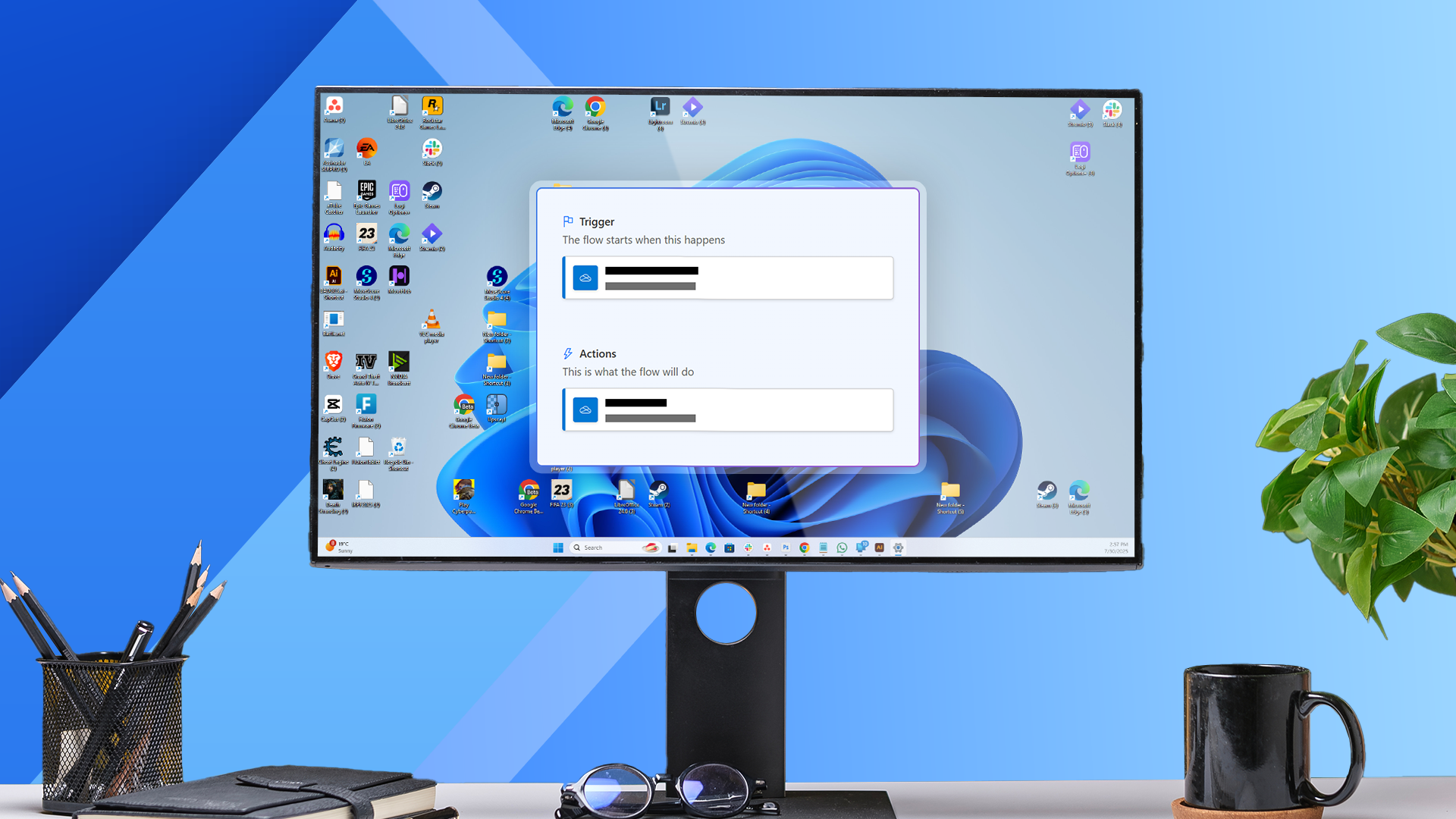This screenshot has height=819, width=1456.
Task: Open Brave browser
Action: [333, 360]
